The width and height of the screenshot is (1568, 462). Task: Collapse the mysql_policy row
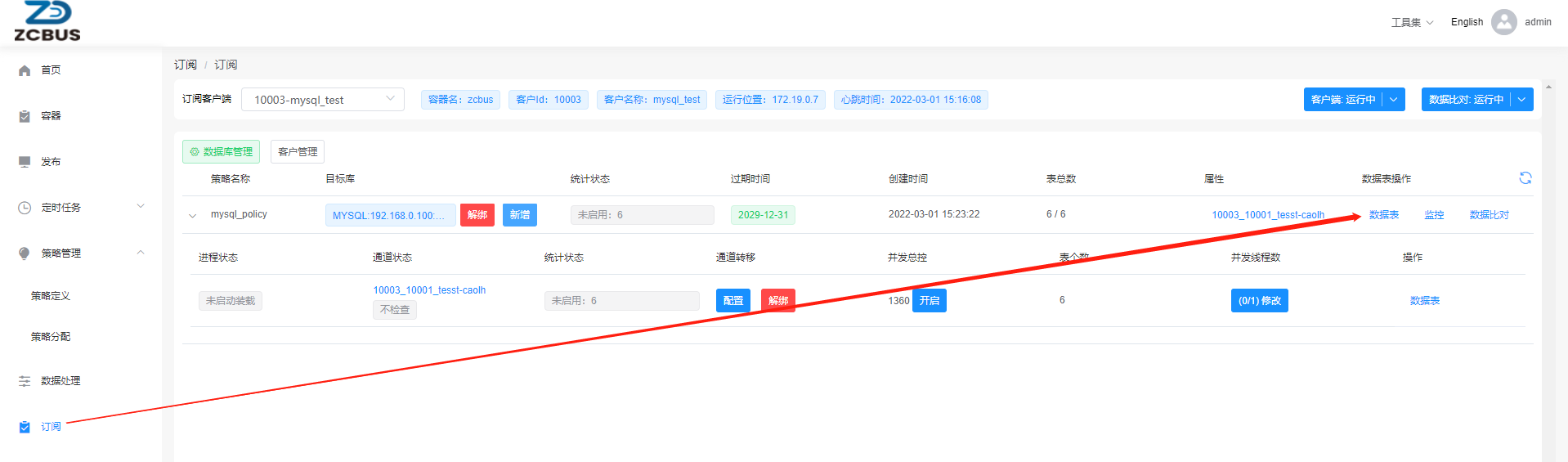193,216
